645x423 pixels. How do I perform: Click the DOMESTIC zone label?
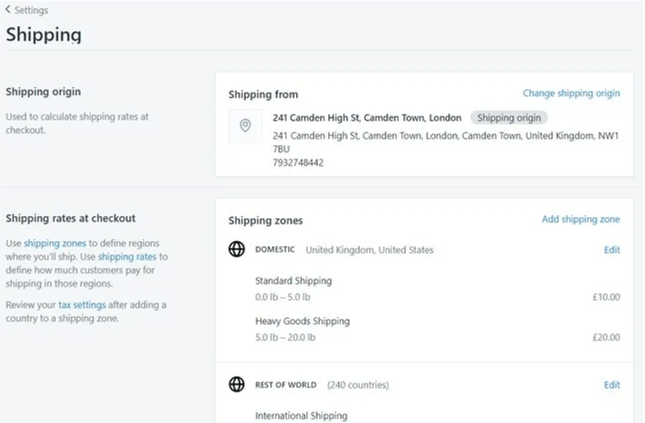pyautogui.click(x=275, y=249)
